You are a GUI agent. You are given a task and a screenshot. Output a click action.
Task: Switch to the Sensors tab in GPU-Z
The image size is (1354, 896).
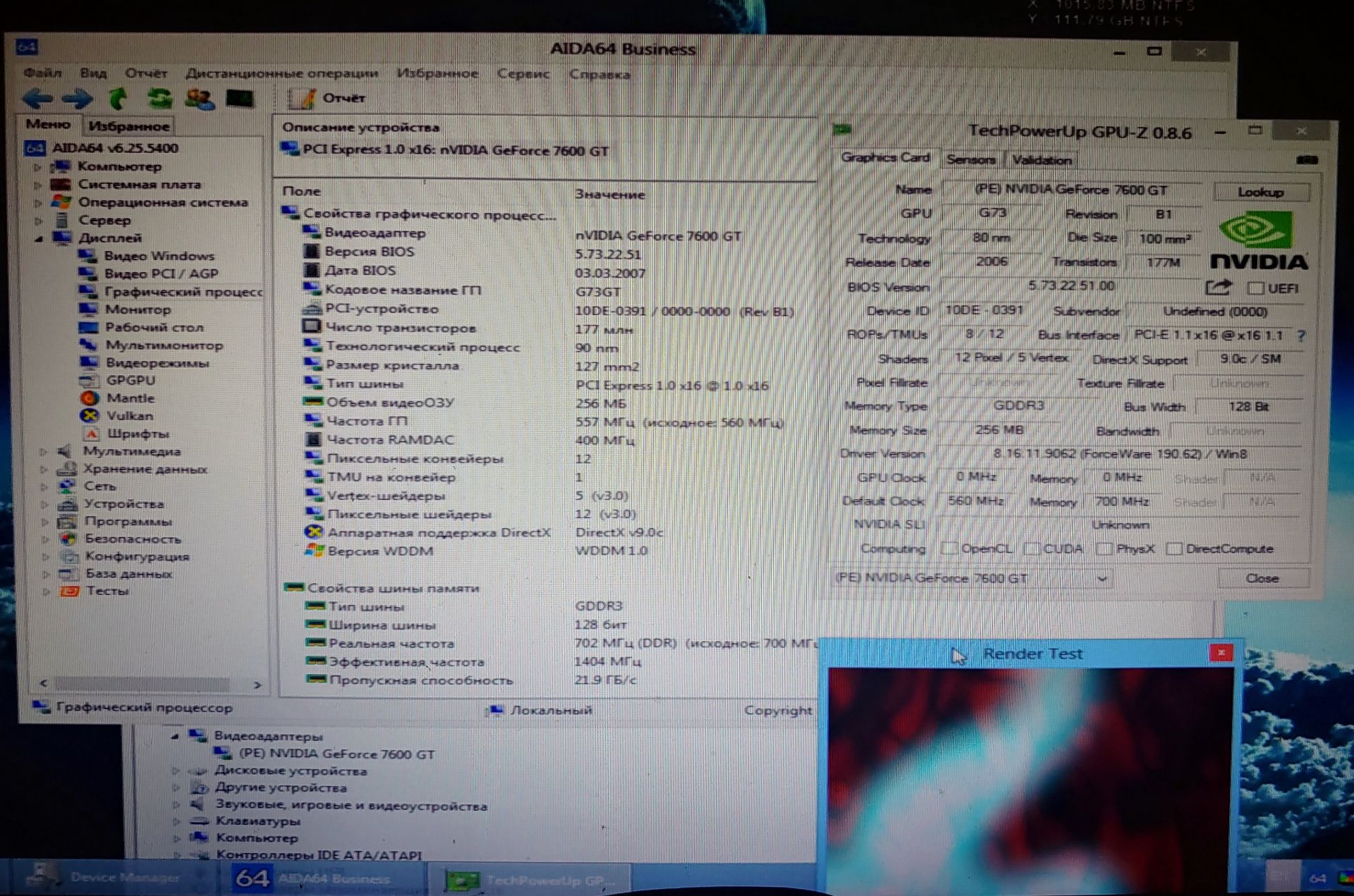tap(970, 160)
